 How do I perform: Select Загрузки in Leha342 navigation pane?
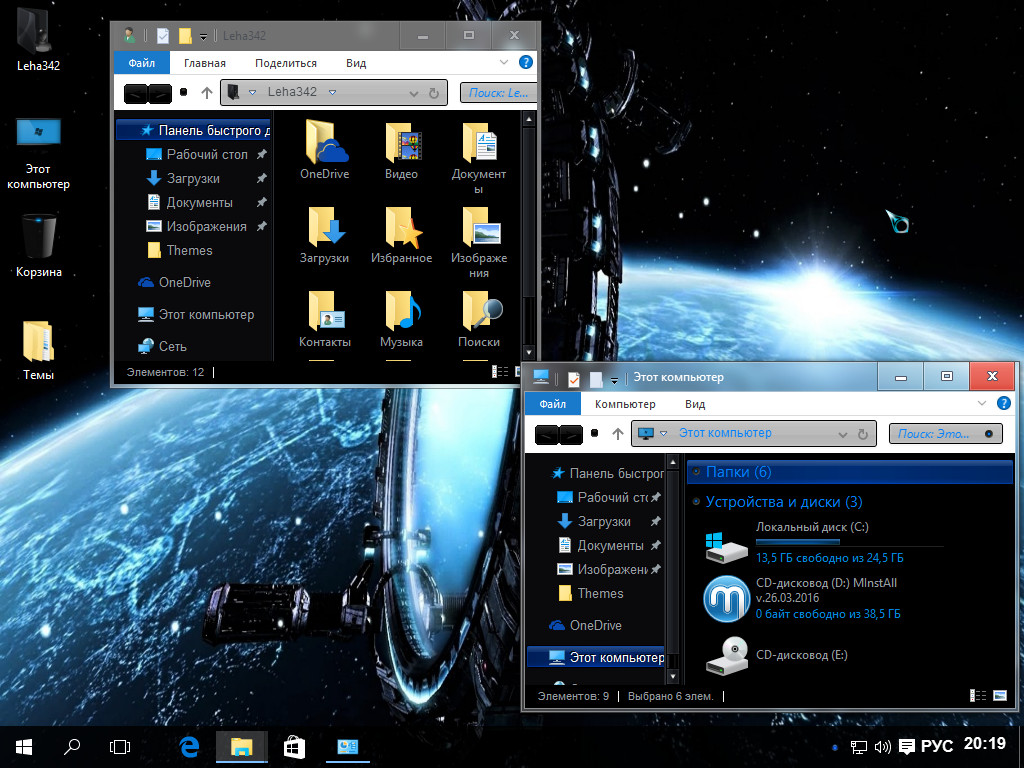193,178
